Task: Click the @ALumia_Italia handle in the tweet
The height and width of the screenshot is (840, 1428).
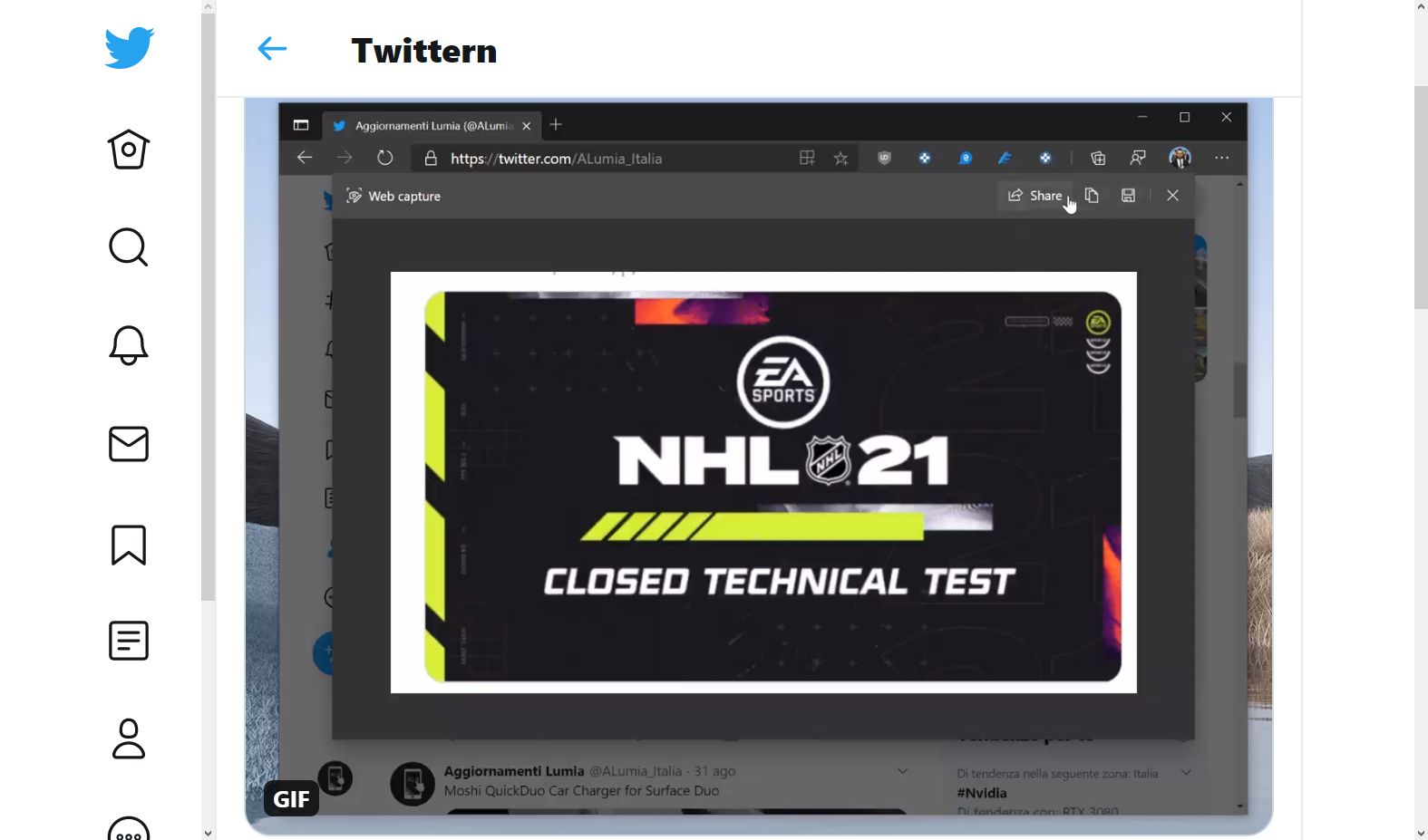Action: [x=636, y=771]
